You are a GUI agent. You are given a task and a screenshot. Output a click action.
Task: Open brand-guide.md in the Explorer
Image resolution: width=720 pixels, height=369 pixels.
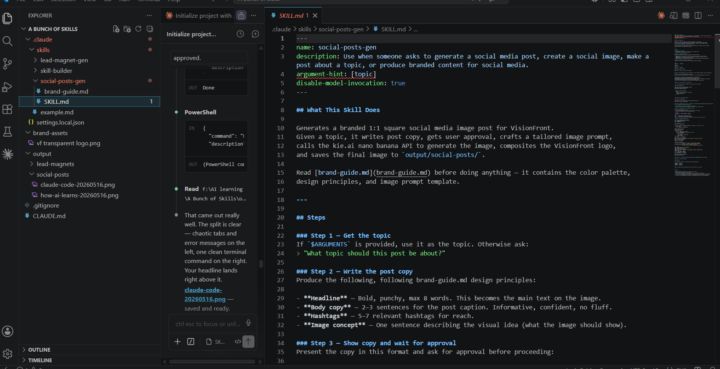(x=90, y=91)
